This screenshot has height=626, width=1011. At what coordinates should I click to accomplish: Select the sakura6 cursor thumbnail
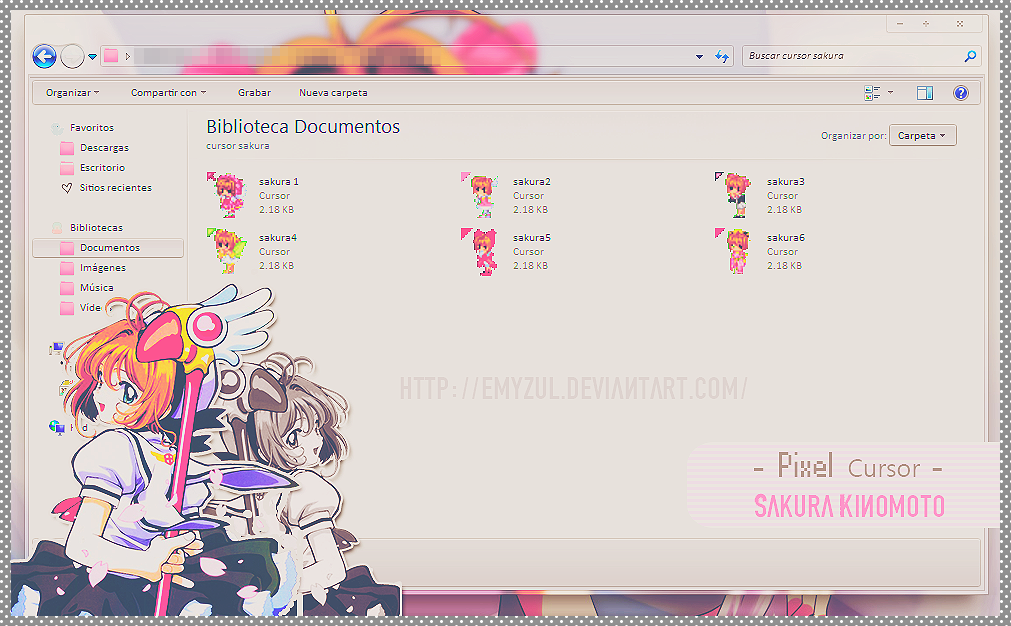coord(734,251)
